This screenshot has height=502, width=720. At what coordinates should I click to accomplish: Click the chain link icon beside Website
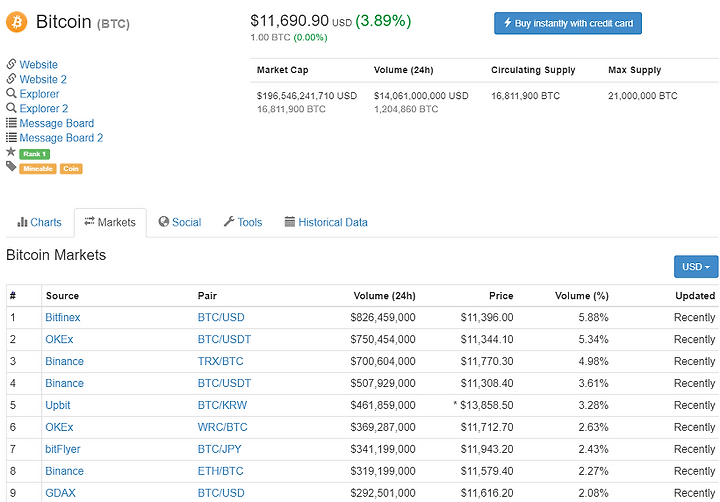(x=11, y=64)
